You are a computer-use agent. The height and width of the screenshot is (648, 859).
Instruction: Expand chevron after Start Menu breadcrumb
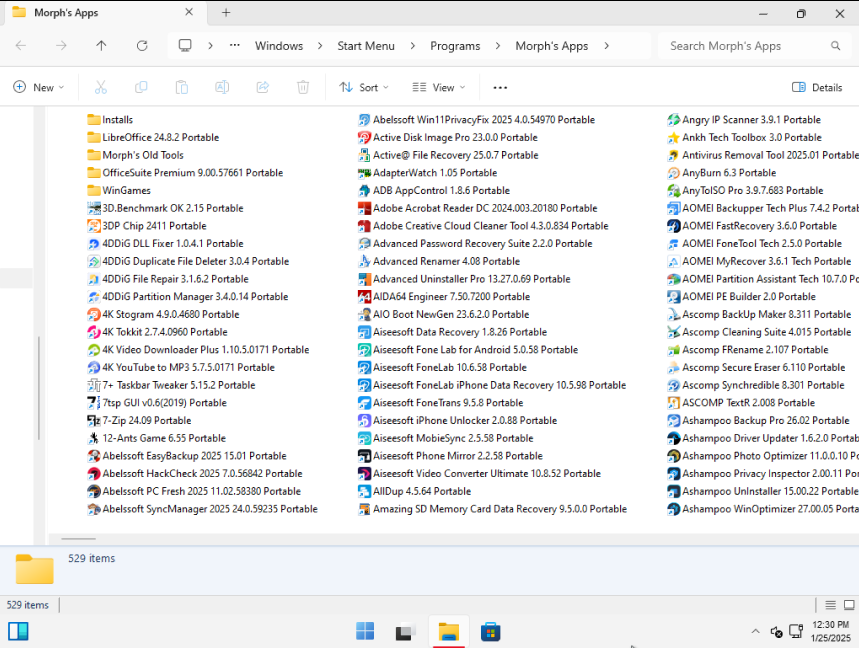(413, 45)
